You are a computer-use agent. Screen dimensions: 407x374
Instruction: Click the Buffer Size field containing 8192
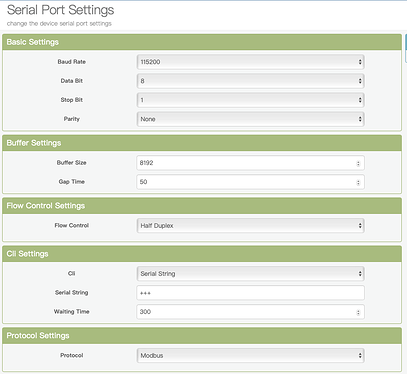click(250, 163)
